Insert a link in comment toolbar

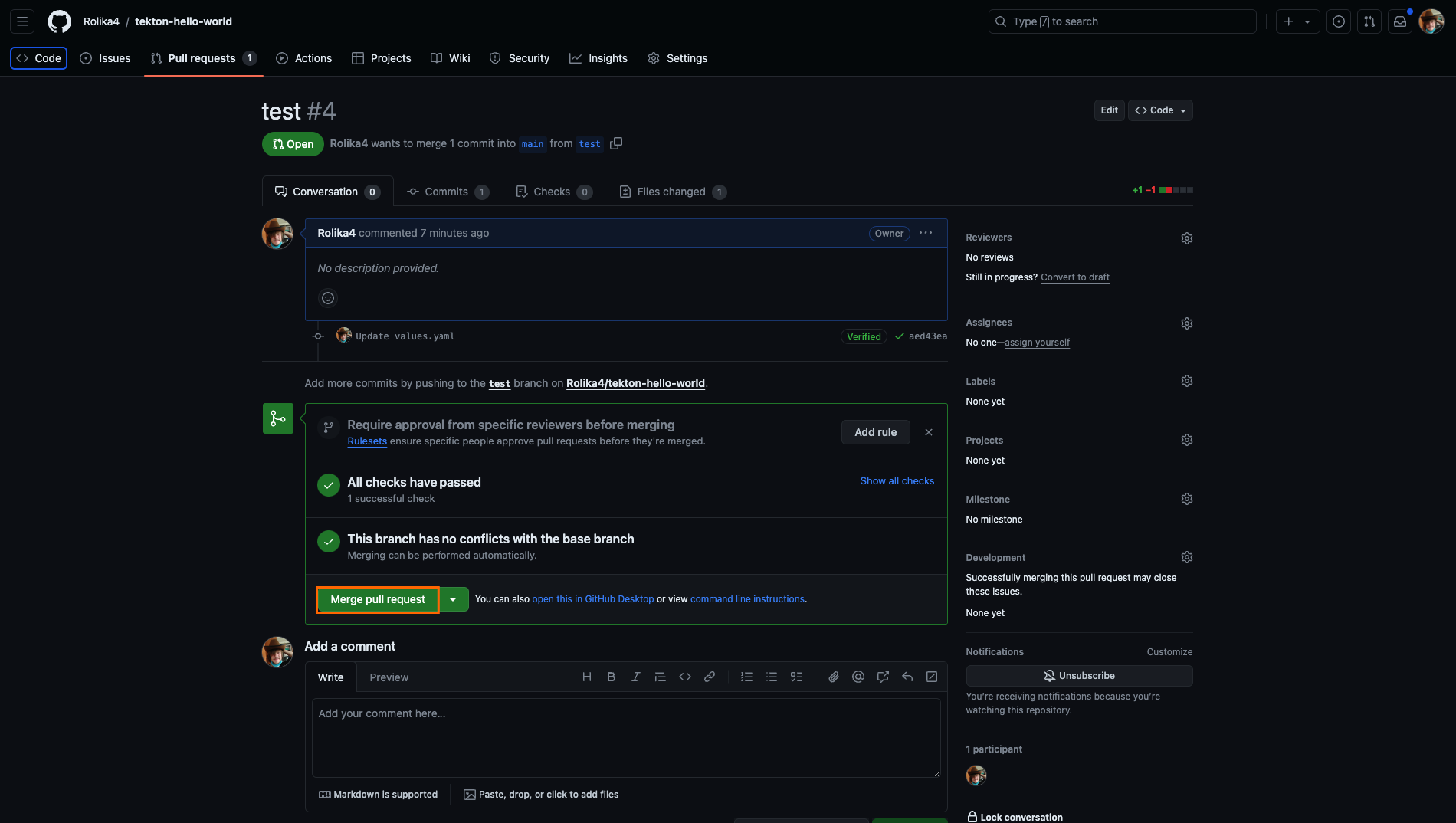click(710, 677)
